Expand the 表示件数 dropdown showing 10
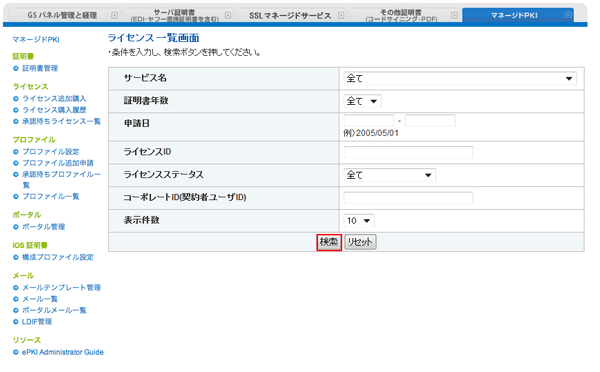The height and width of the screenshot is (372, 600). pyautogui.click(x=359, y=221)
